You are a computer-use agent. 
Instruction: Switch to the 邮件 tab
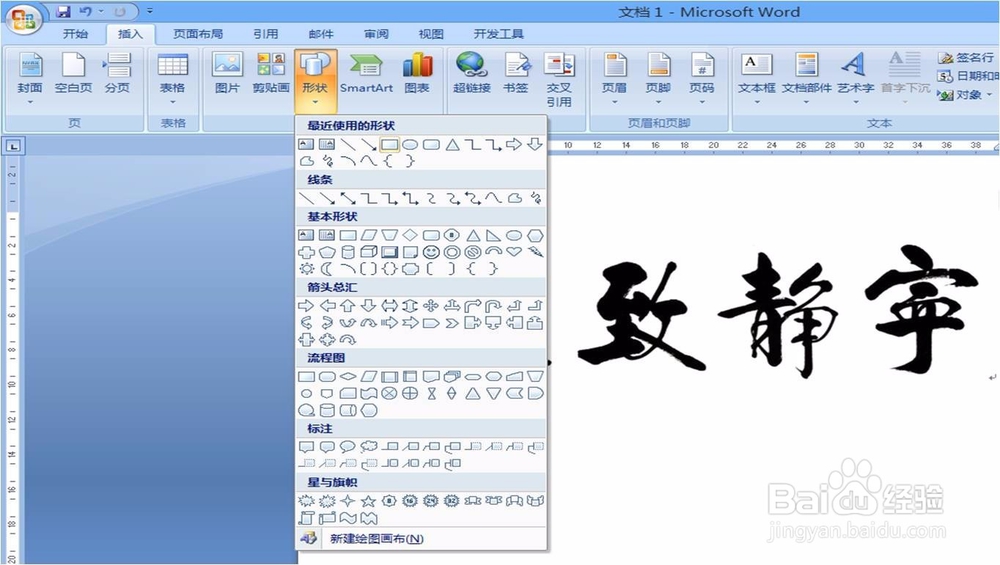pyautogui.click(x=321, y=34)
